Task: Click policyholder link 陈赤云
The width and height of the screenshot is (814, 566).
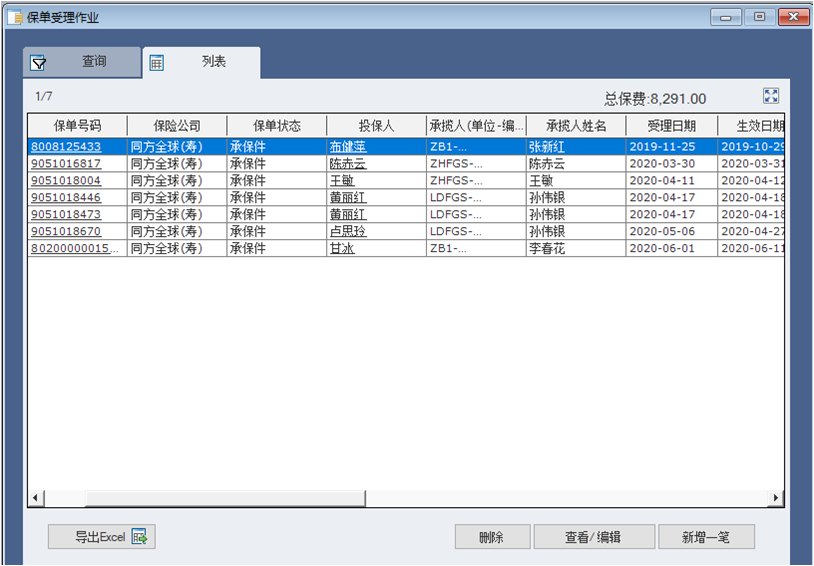Action: coord(348,164)
